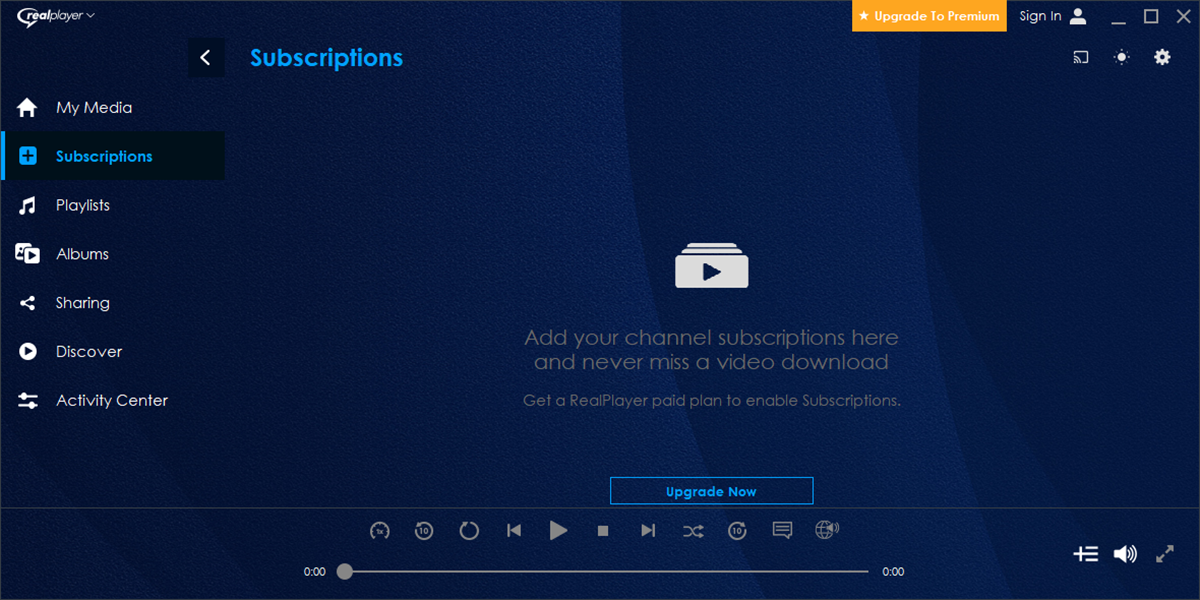1200x600 pixels.
Task: Click the globe audio language icon
Action: pos(826,531)
